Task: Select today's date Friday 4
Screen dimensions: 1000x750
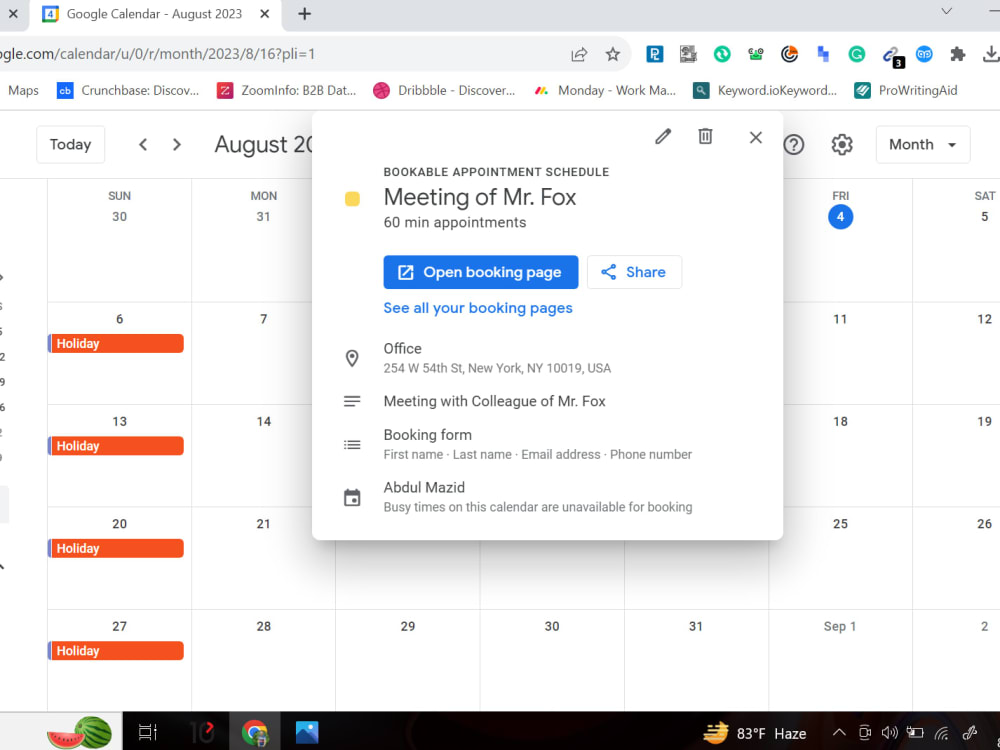Action: tap(841, 217)
